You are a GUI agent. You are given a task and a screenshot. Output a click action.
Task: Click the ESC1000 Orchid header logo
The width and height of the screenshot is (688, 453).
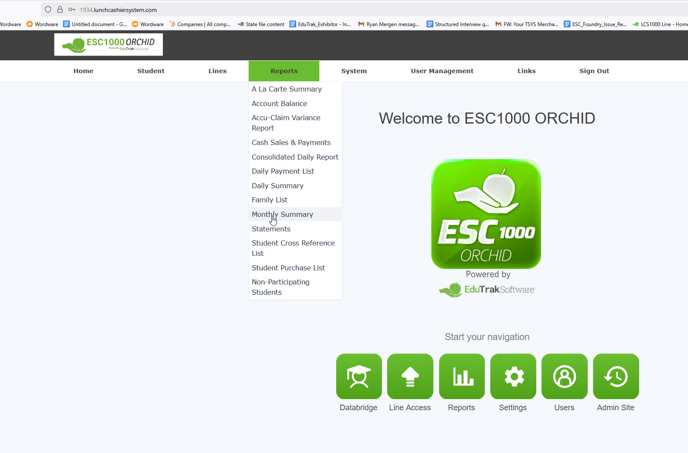(108, 44)
